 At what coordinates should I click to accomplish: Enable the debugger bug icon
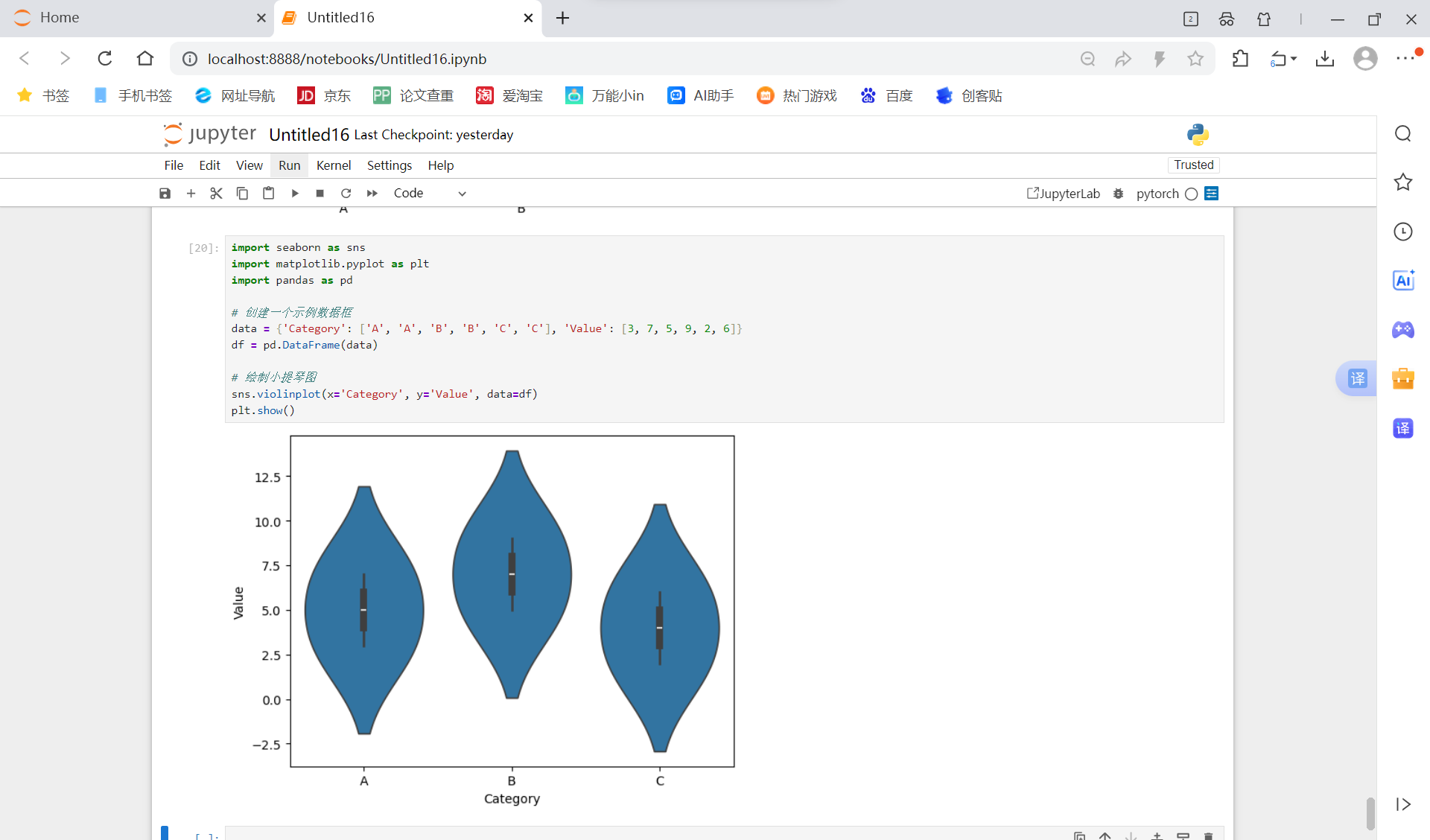pyautogui.click(x=1118, y=194)
